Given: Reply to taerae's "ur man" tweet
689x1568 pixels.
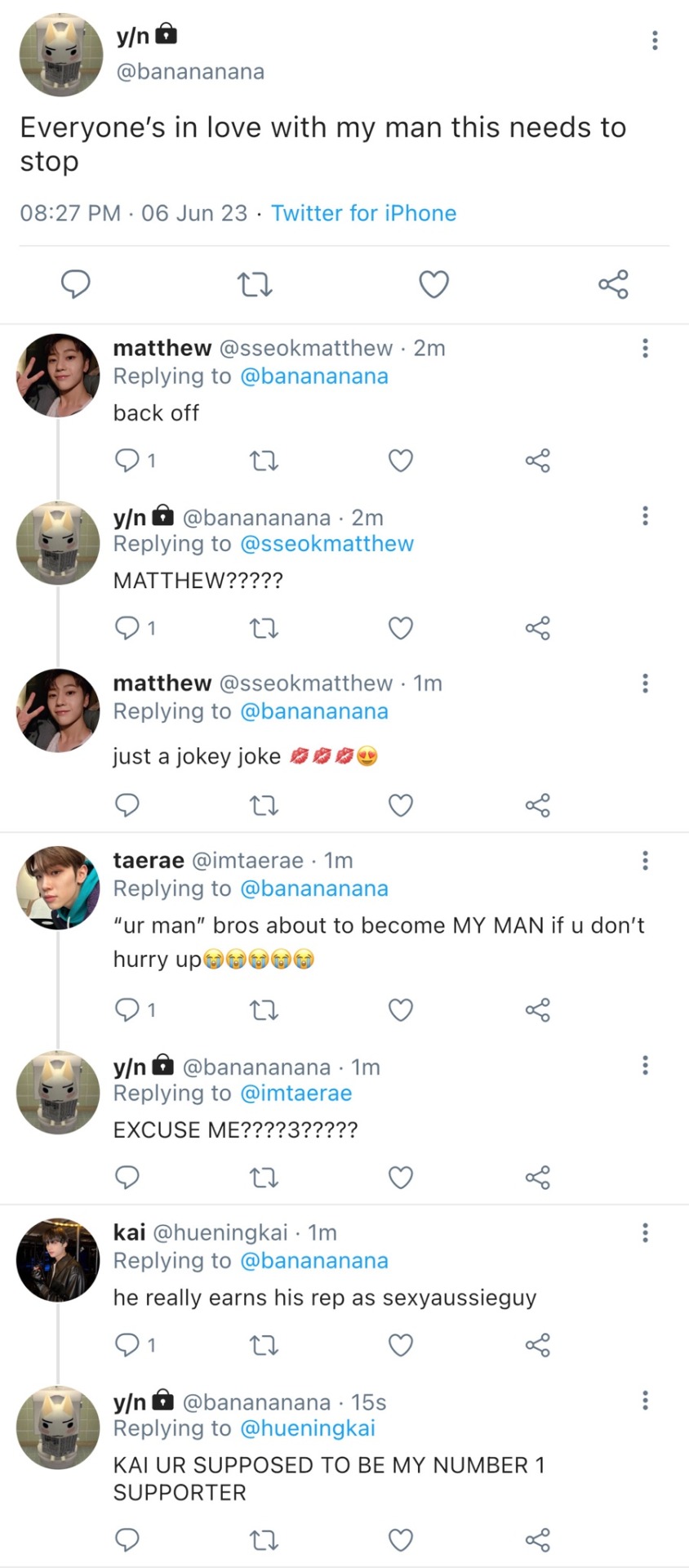Looking at the screenshot, I should (x=127, y=1010).
